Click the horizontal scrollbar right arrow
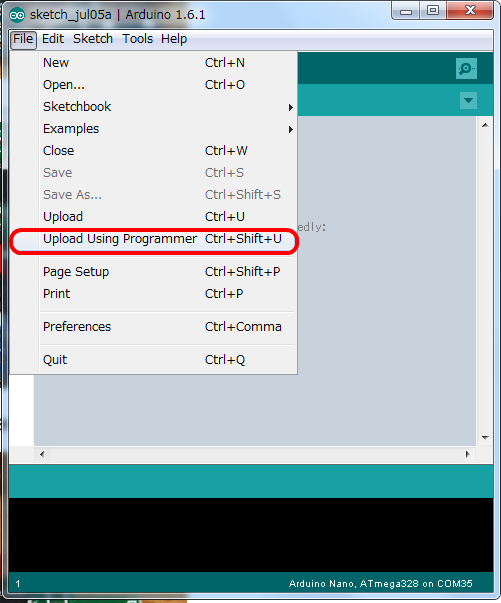Screen dimensions: 501x603 [467, 454]
